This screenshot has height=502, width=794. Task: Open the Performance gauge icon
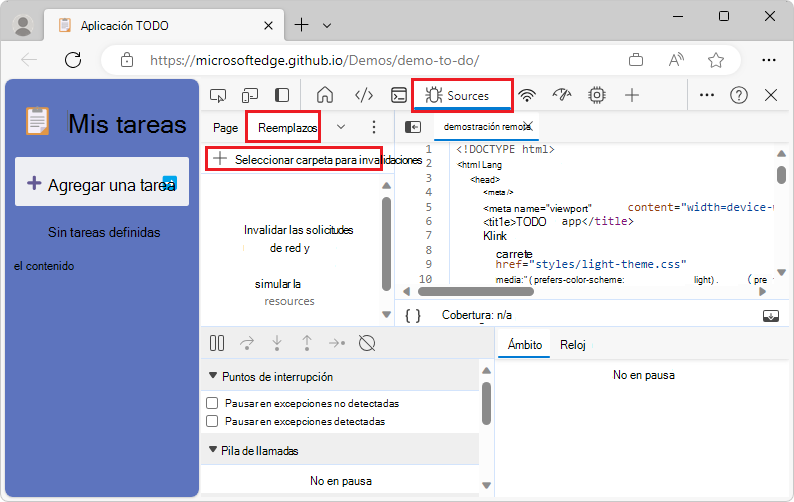pyautogui.click(x=561, y=96)
